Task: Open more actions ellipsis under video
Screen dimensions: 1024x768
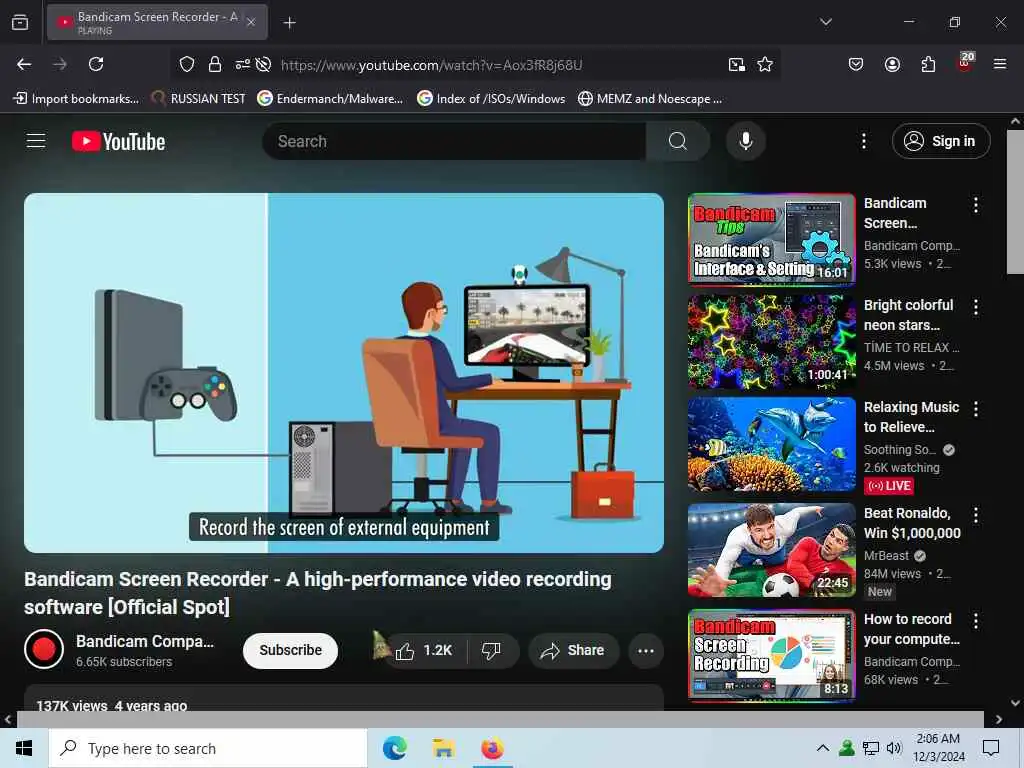Action: point(646,650)
